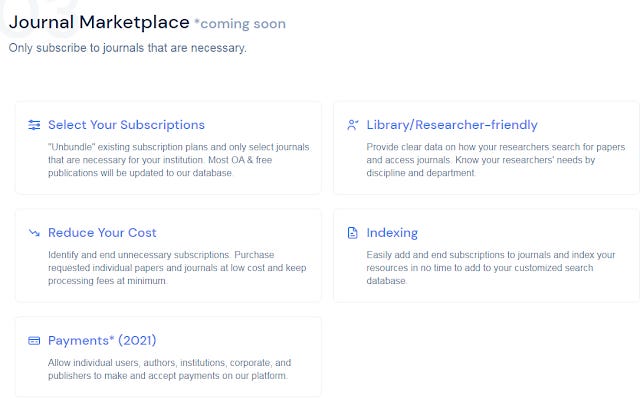Select the Indexing heading
Viewport: 640px width, 399px height.
[392, 233]
